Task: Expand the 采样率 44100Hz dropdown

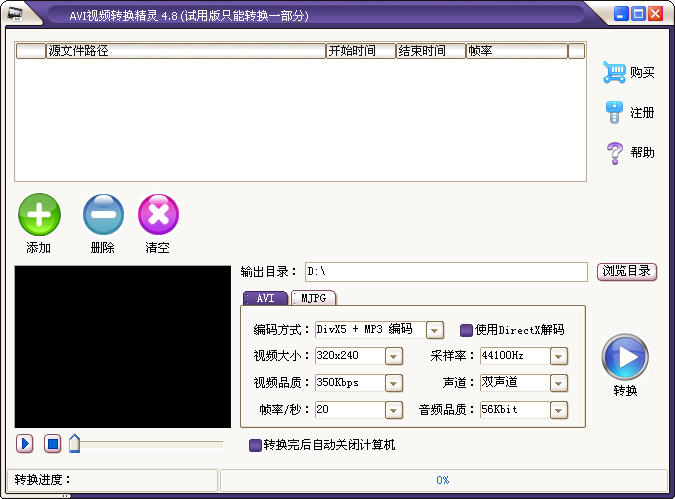Action: [558, 356]
